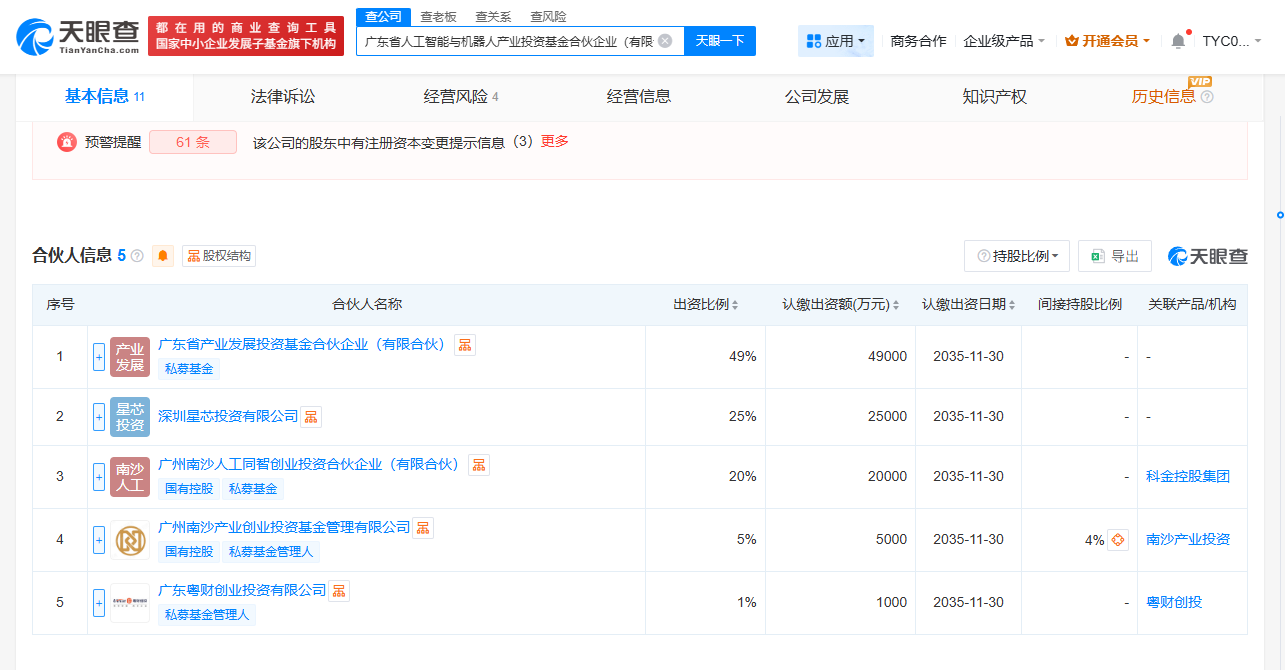Open the 持股比例 dropdown
Viewport: 1285px width, 670px height.
pyautogui.click(x=1017, y=256)
